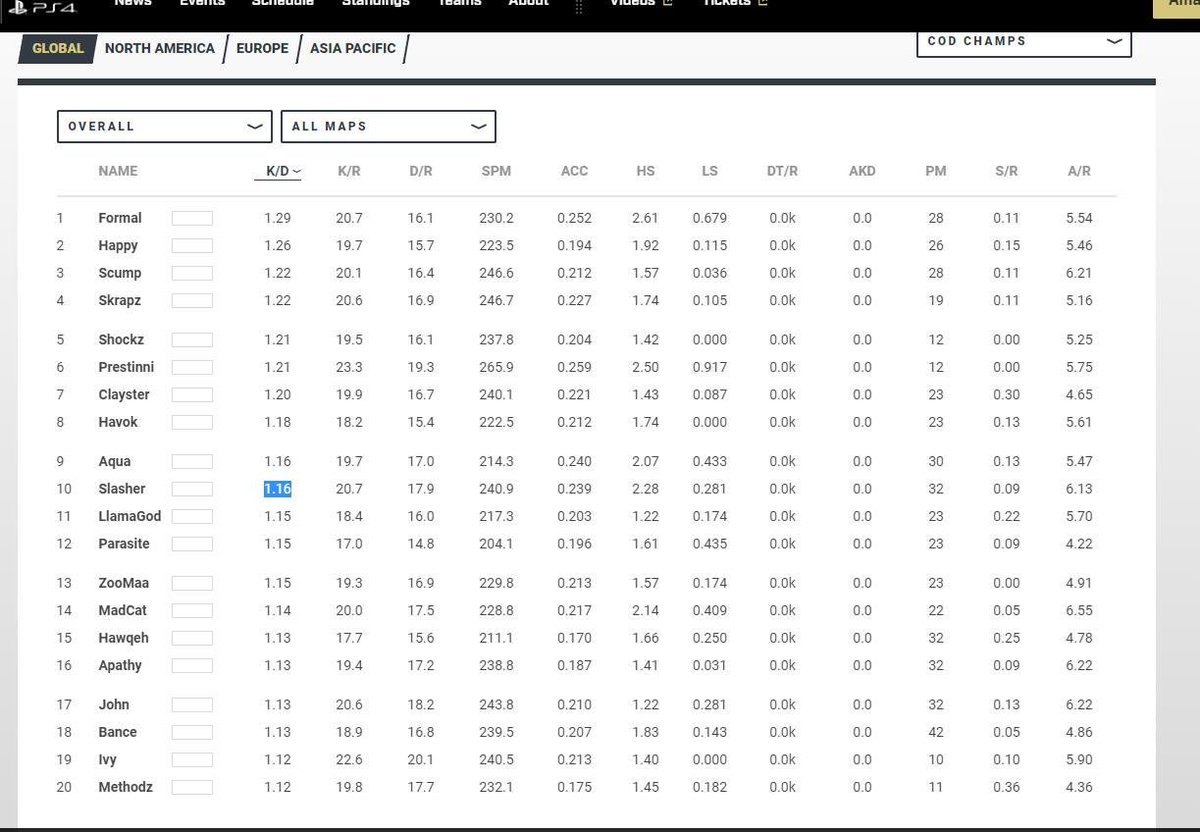Open player Happy's row
The image size is (1200, 832).
tap(118, 245)
